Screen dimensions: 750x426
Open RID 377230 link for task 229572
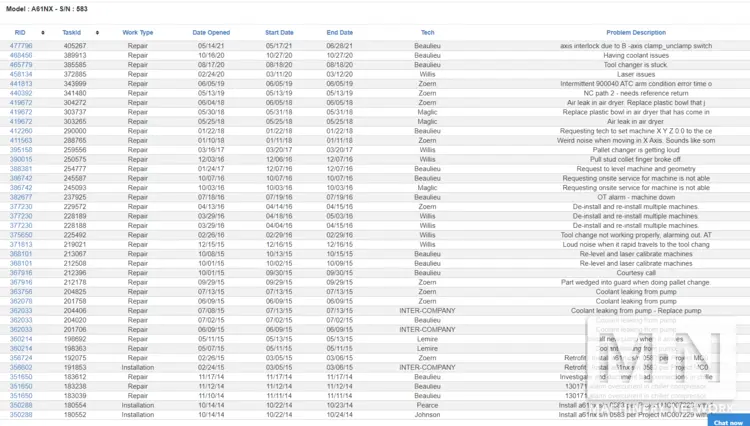21,207
